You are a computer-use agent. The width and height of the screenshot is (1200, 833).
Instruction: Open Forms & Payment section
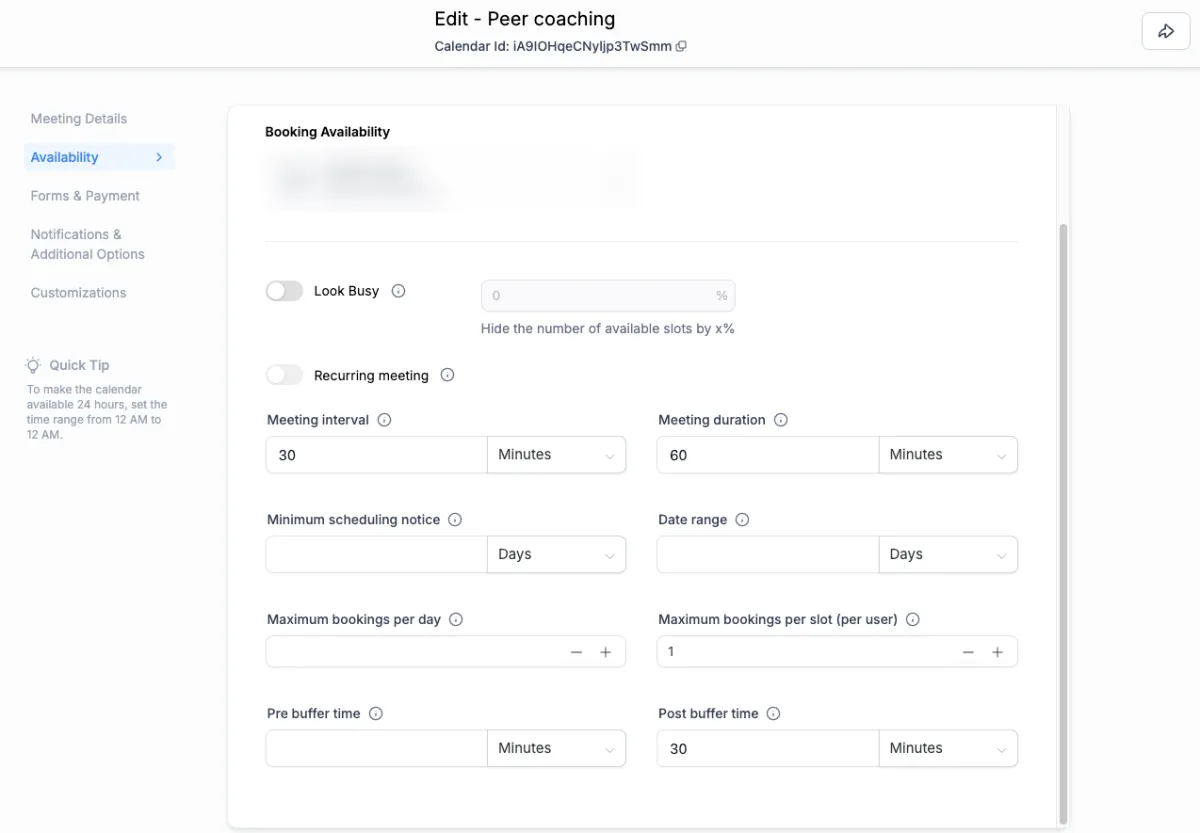click(85, 196)
